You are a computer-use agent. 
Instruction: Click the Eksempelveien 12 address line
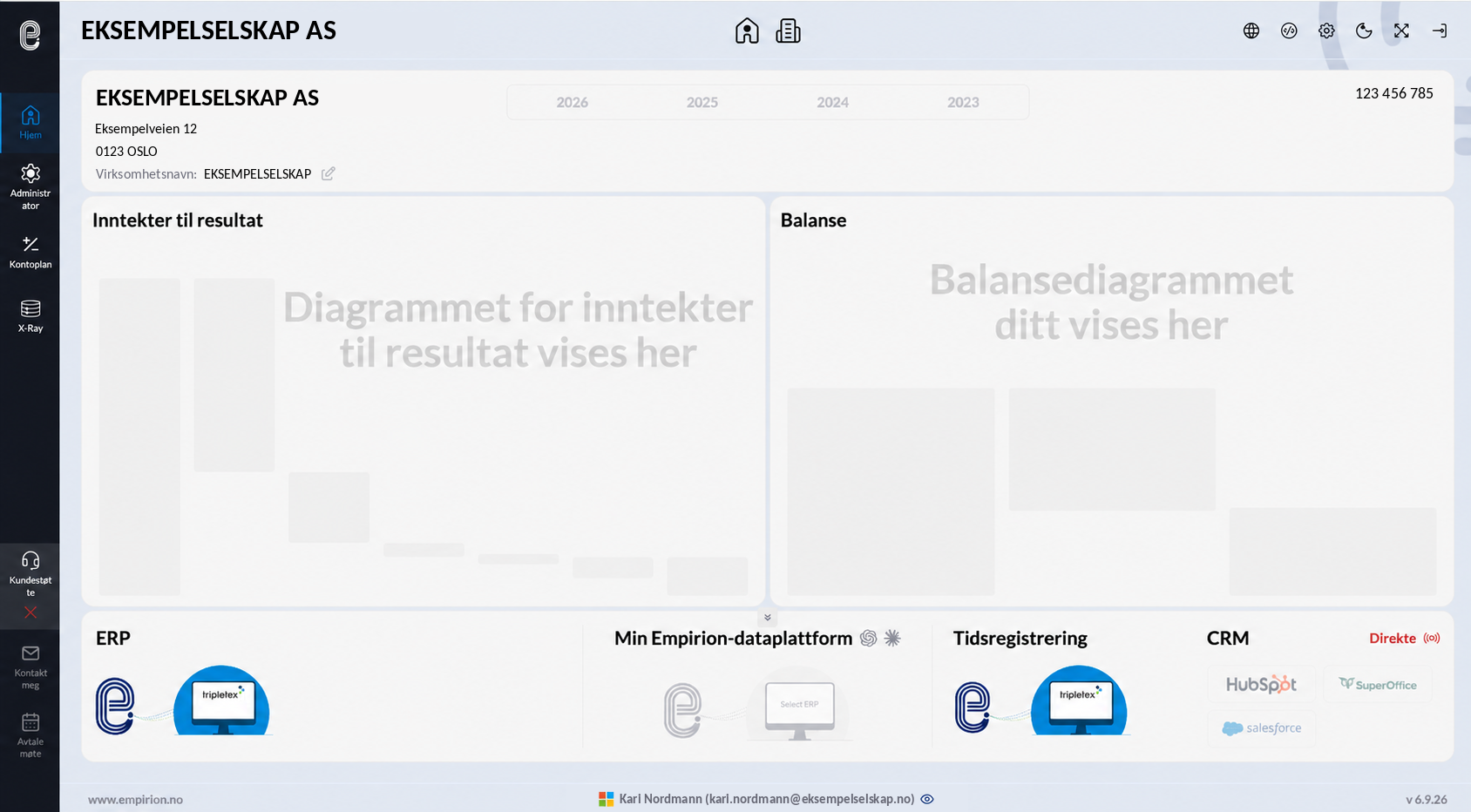tap(146, 129)
